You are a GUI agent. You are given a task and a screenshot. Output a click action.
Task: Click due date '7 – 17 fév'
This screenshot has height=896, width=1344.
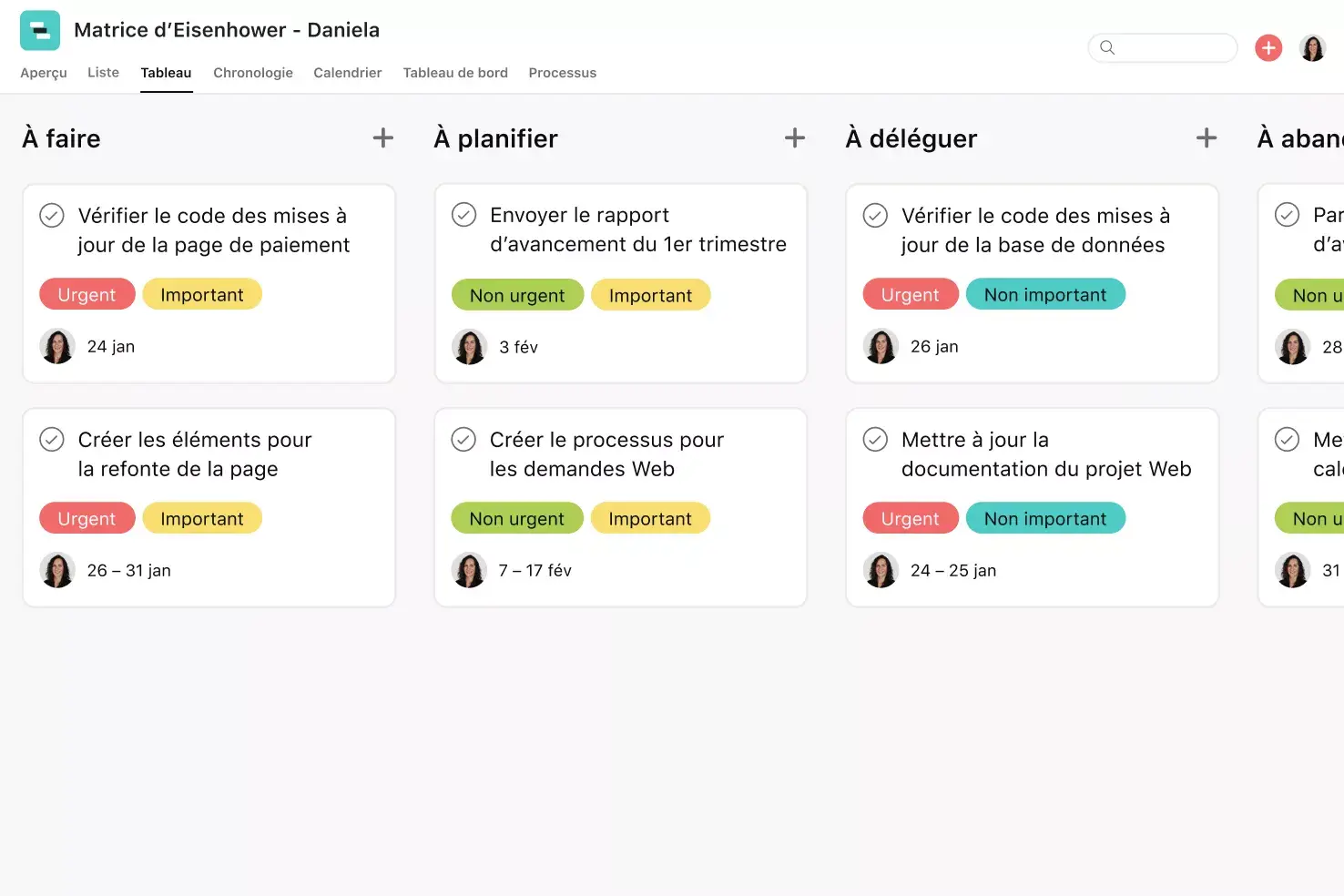[x=535, y=570]
